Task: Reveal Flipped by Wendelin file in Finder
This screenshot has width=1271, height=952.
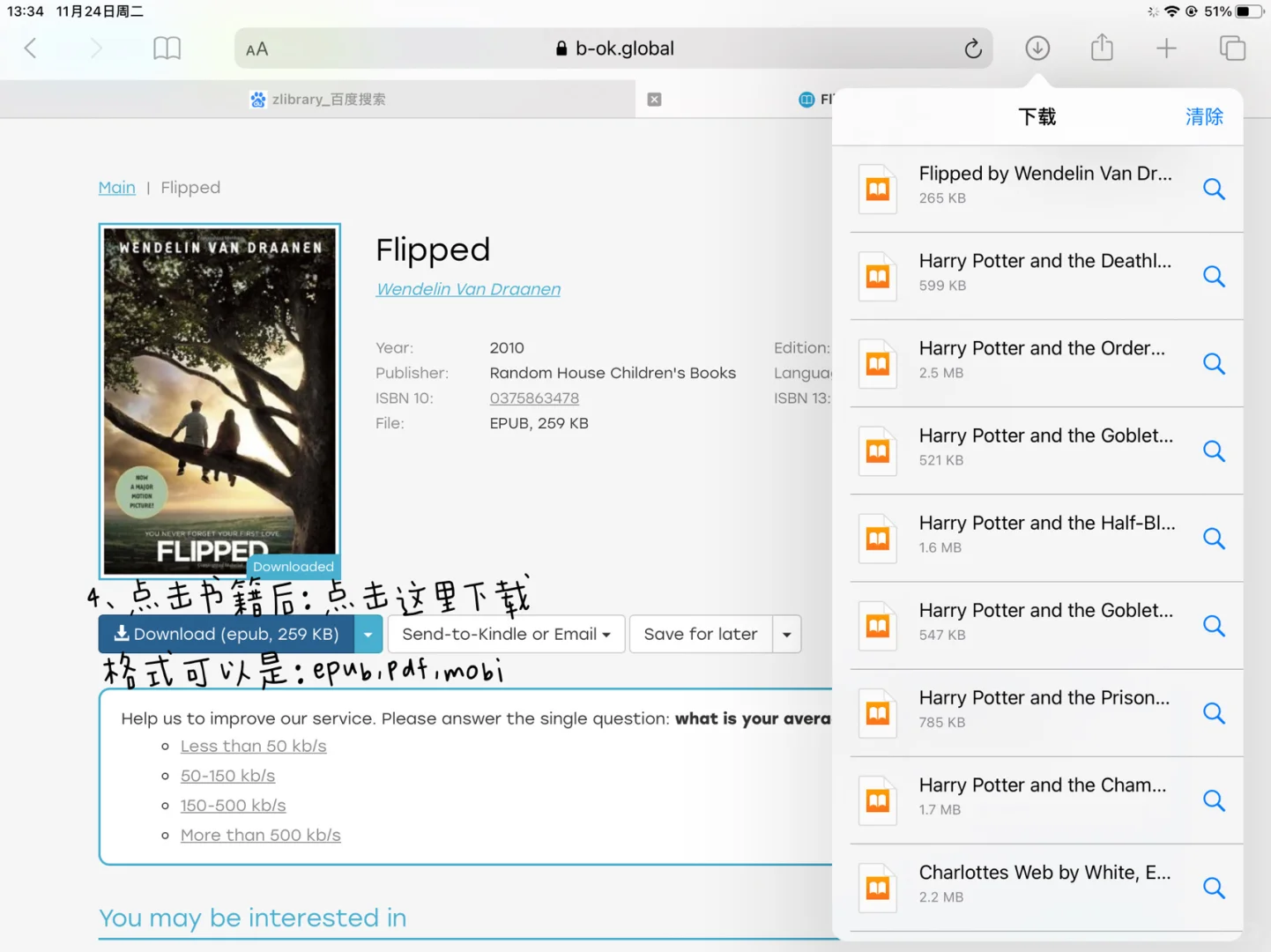Action: click(1214, 189)
